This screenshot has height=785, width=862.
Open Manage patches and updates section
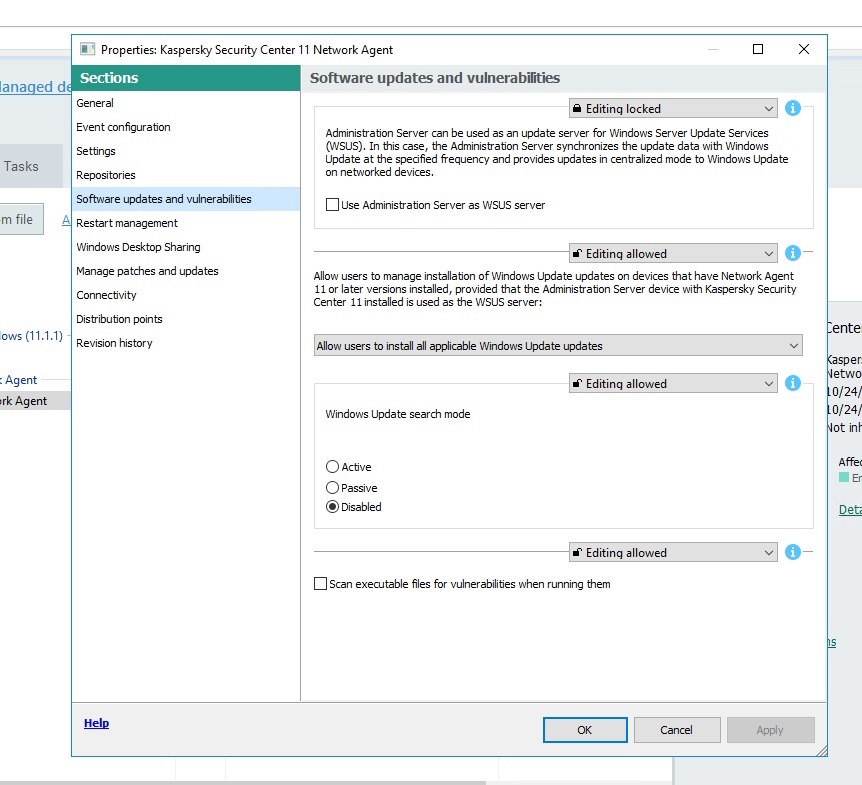[x=186, y=271]
